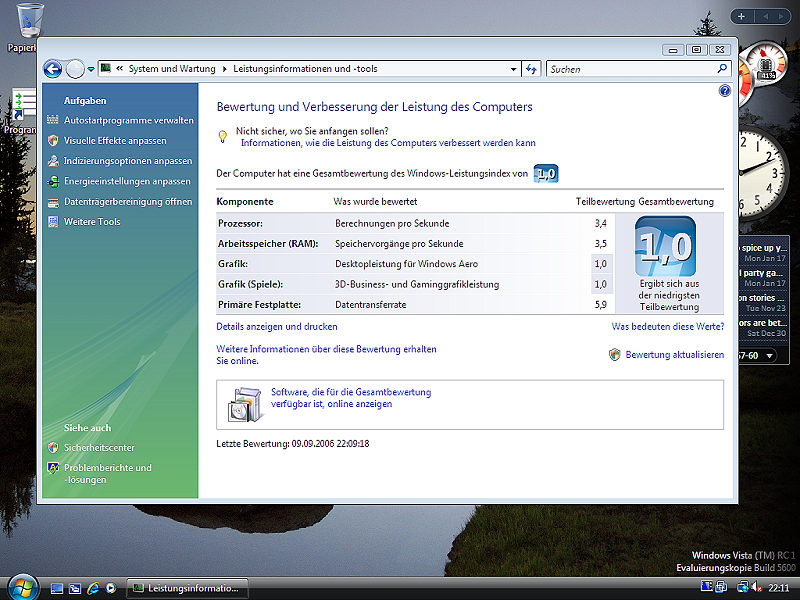Expand the System und Wartung breadcrumb arrow
800x600 pixels.
coord(224,69)
